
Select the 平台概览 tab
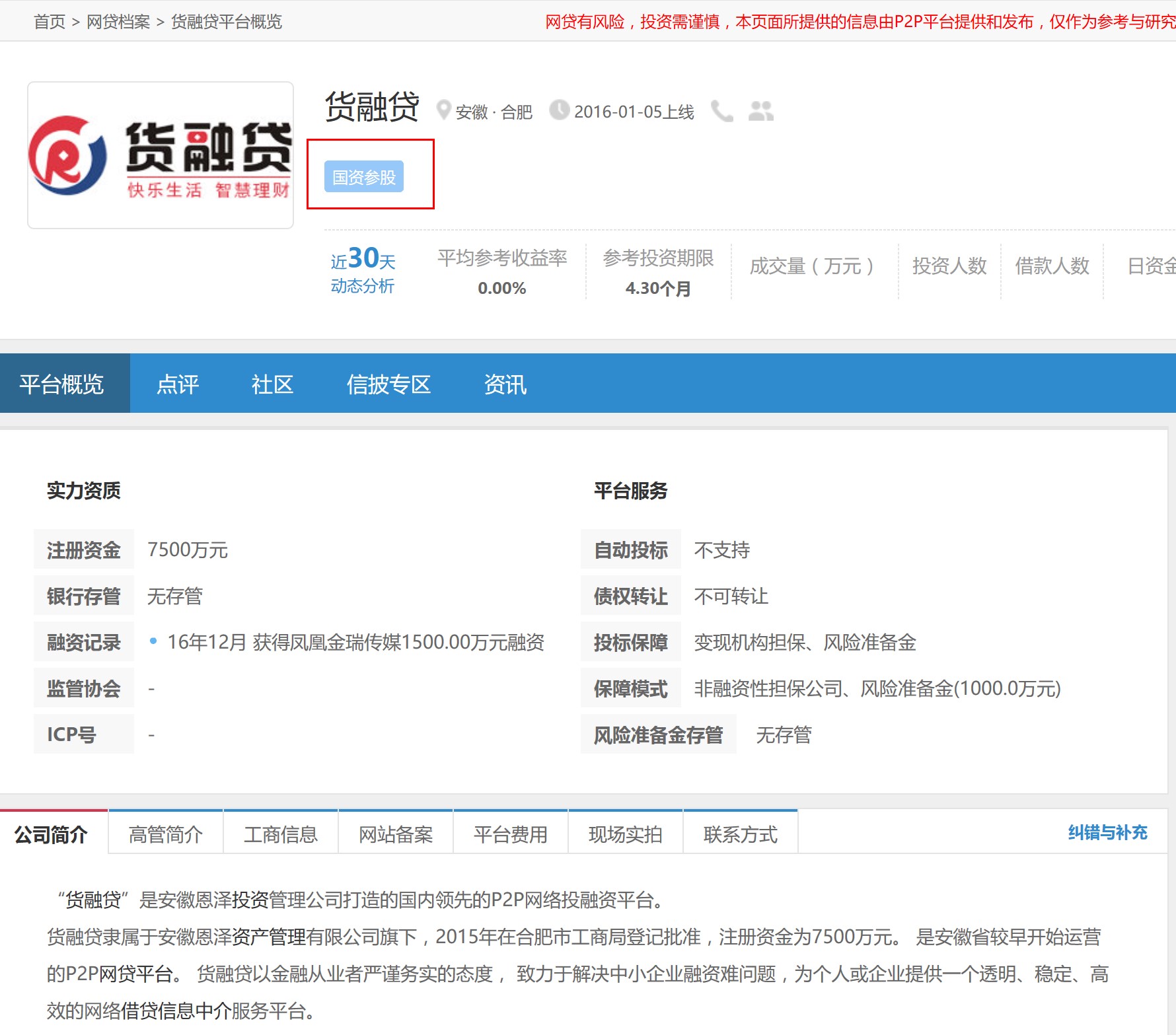coord(65,383)
